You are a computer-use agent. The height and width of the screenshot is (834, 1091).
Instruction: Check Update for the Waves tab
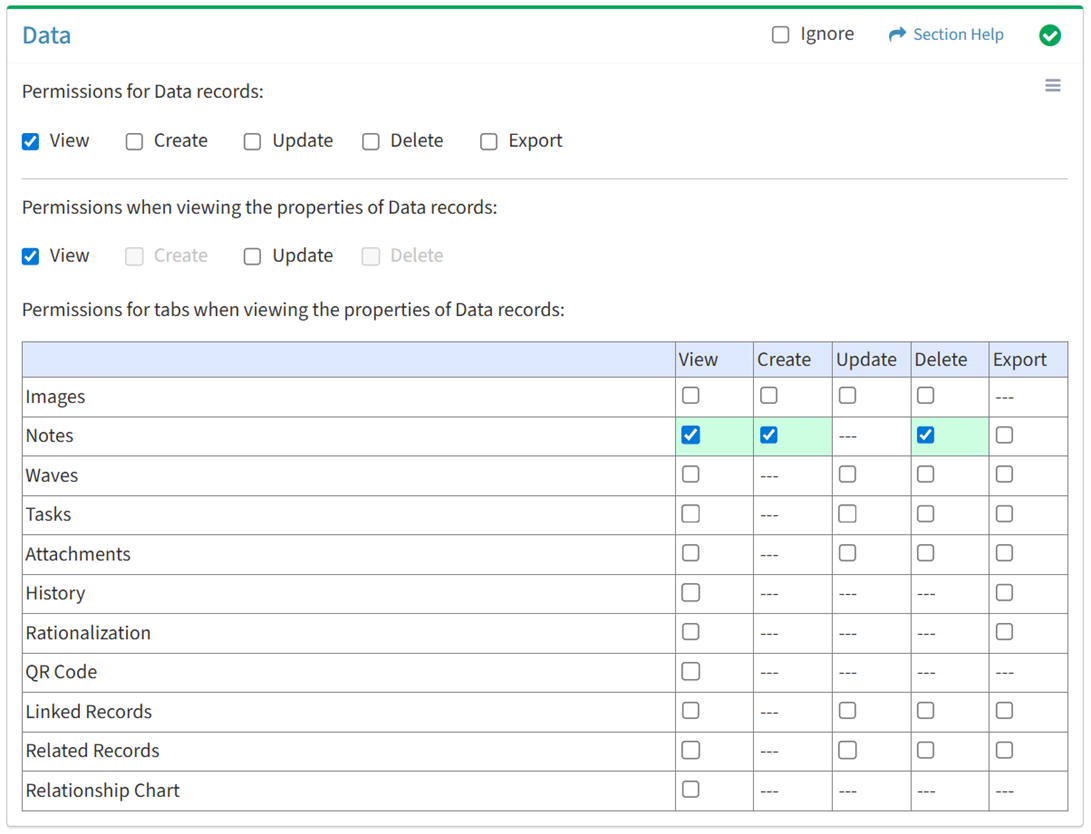[847, 475]
